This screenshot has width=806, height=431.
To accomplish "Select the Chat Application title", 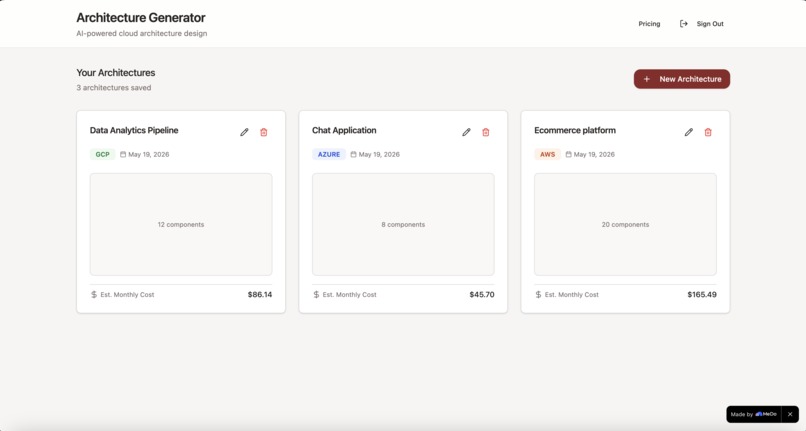I will (x=344, y=131).
